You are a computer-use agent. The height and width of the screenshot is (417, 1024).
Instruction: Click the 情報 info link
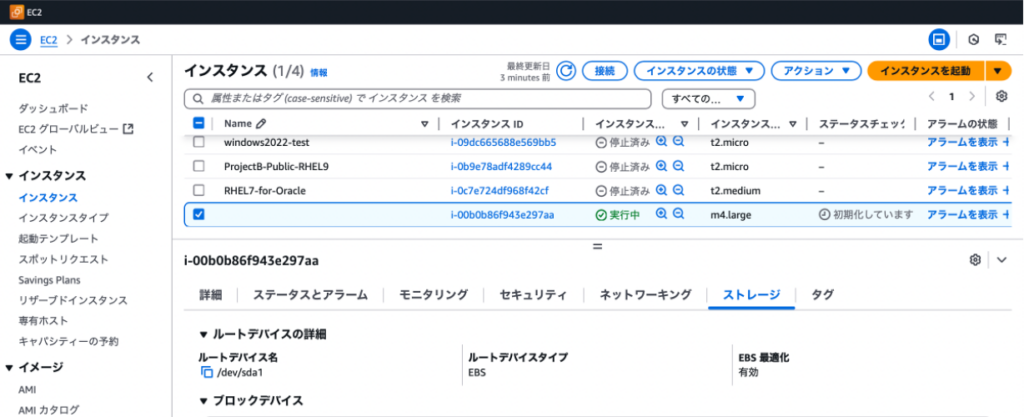pos(319,73)
